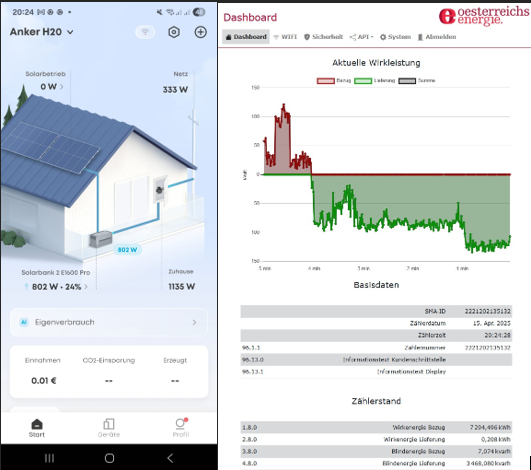531x470 pixels.
Task: Tap the electric meter on house wall
Action: click(160, 190)
